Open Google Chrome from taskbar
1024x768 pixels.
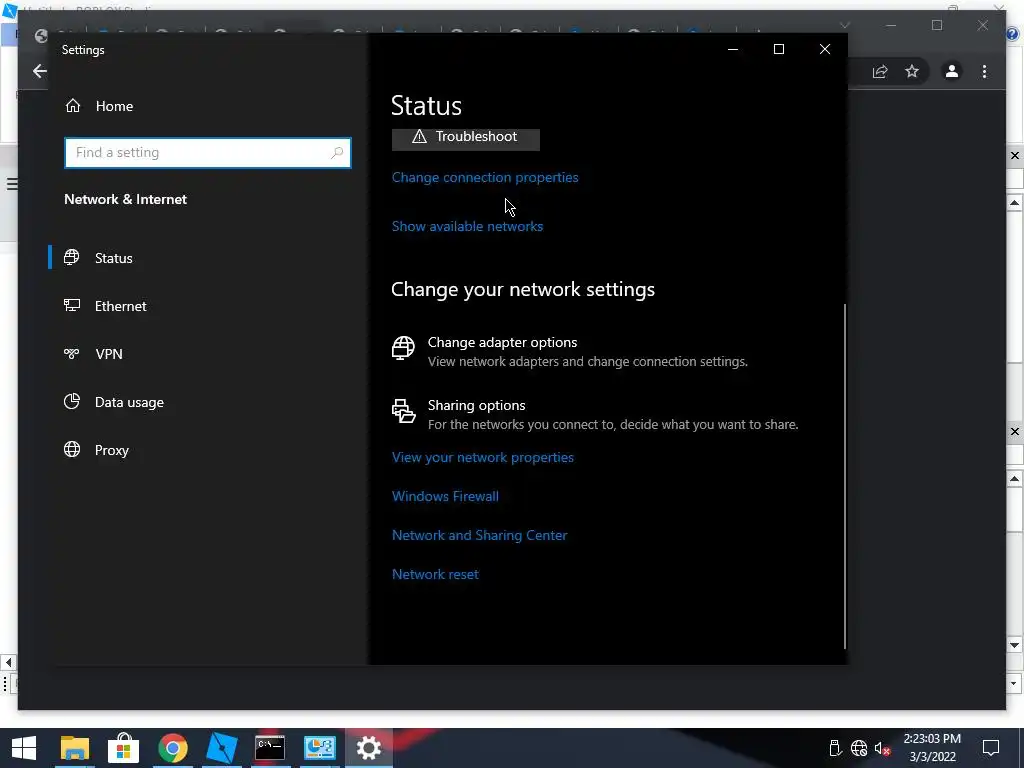pos(172,748)
